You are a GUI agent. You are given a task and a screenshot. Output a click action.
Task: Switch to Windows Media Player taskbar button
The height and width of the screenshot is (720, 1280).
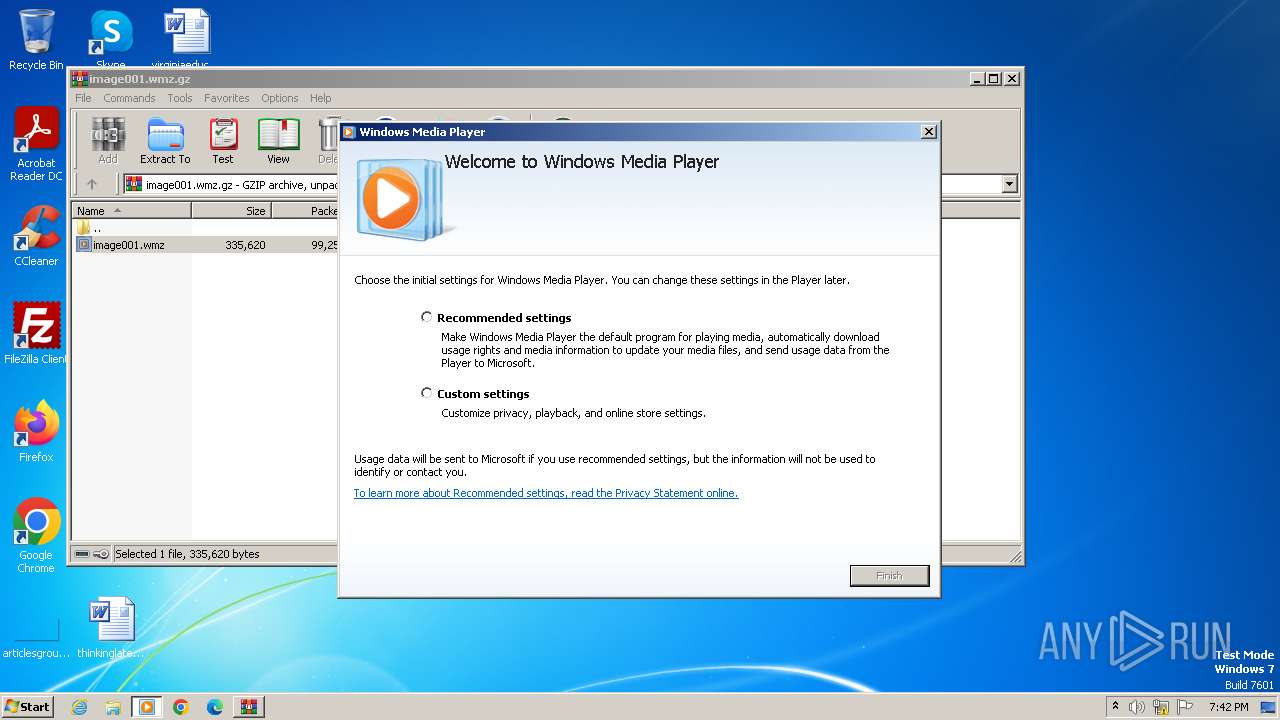click(x=147, y=707)
